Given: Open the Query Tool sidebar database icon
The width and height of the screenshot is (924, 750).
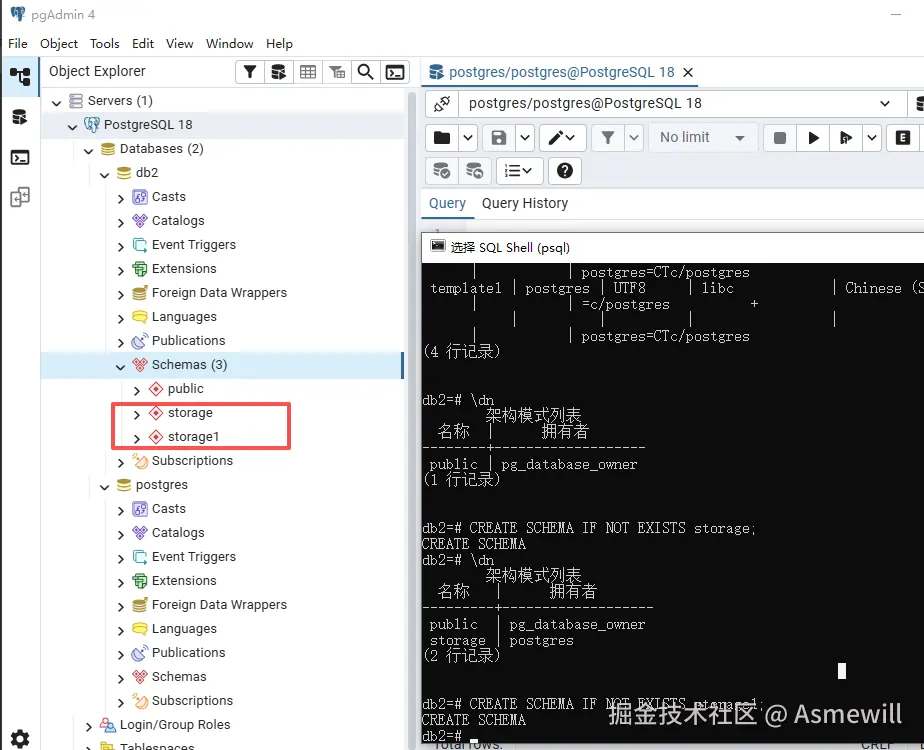Looking at the screenshot, I should (20, 117).
